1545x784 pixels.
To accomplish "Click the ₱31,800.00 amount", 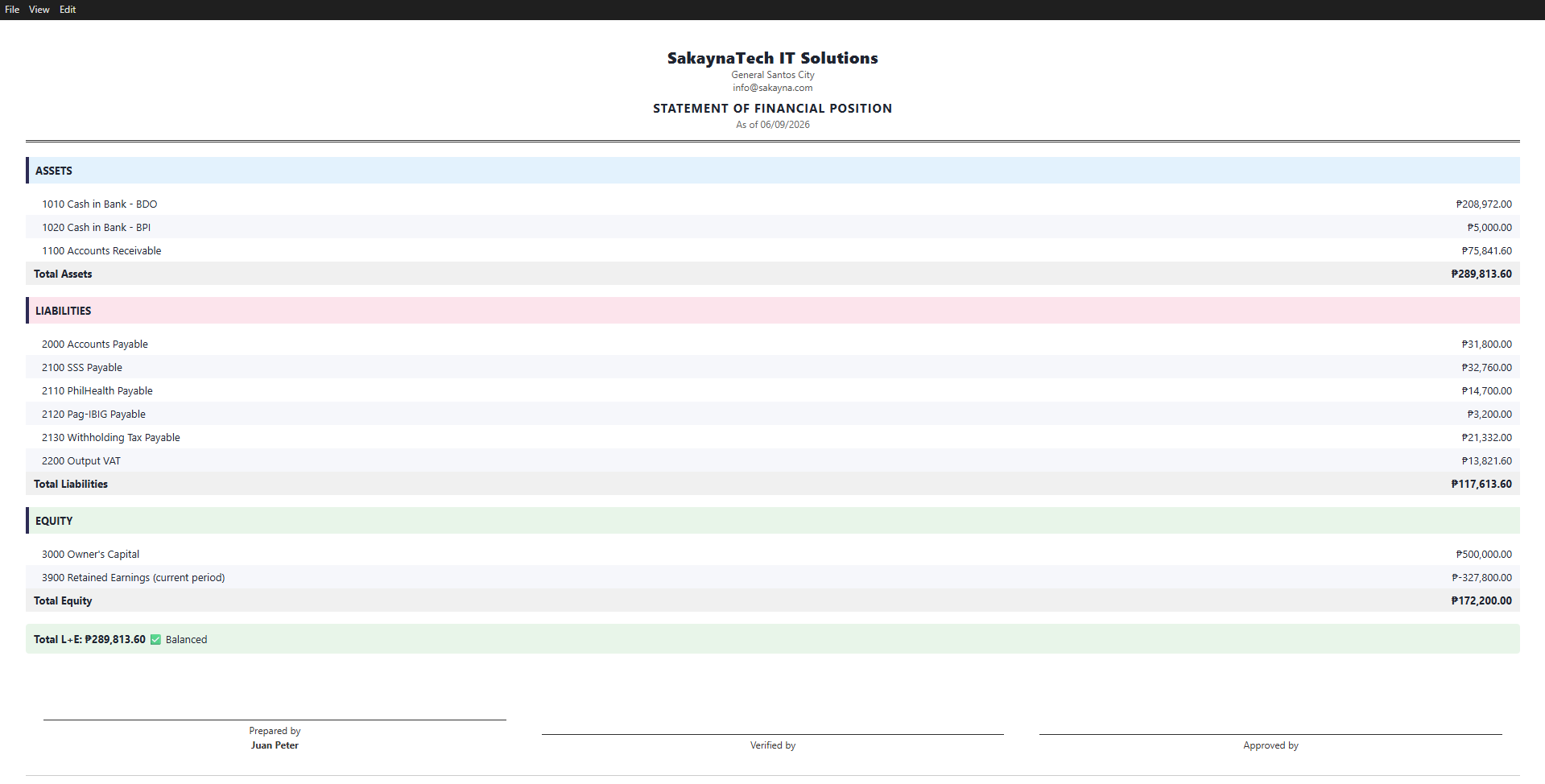I will coord(1487,345).
